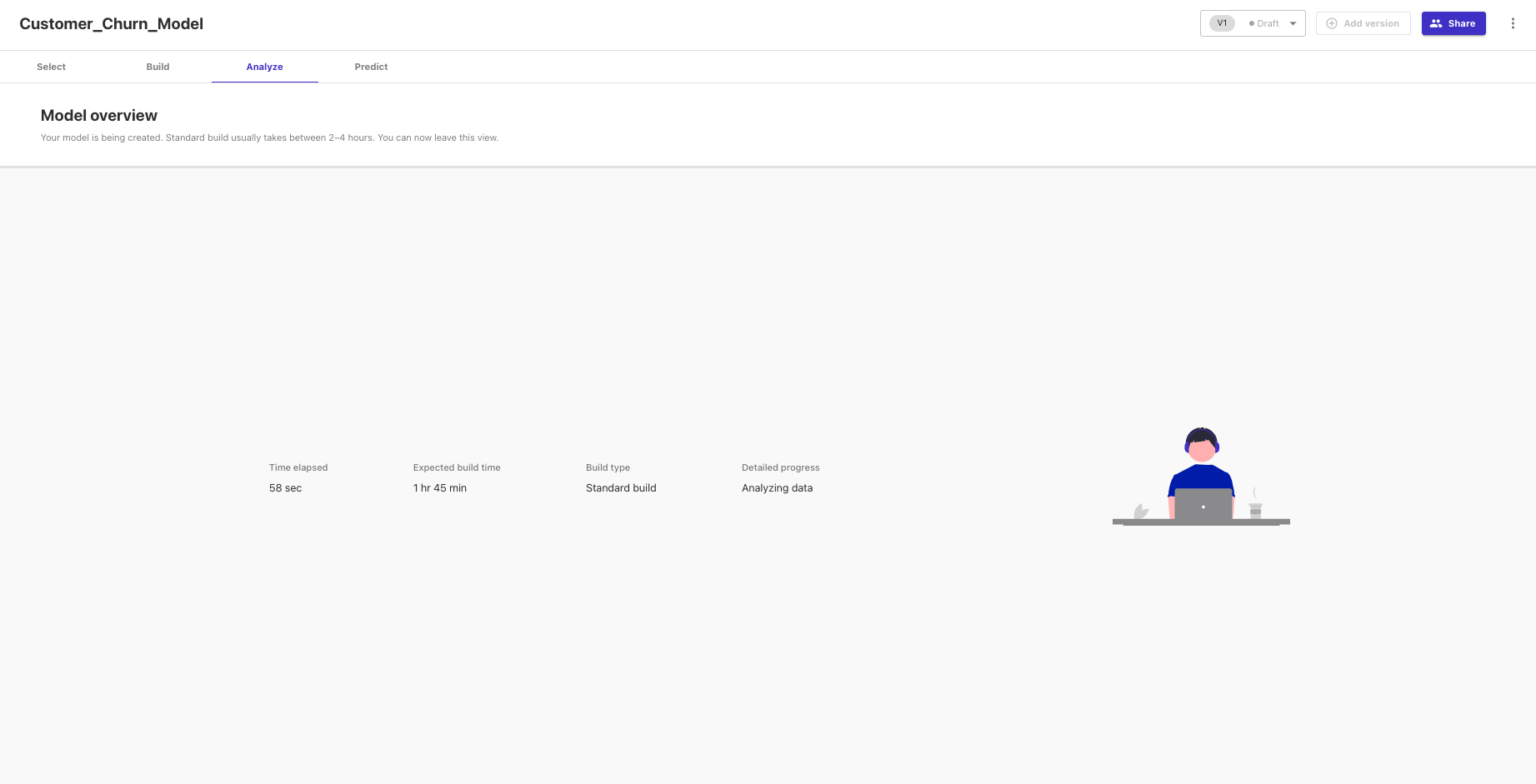
Task: Click the Model overview heading
Action: coord(98,115)
